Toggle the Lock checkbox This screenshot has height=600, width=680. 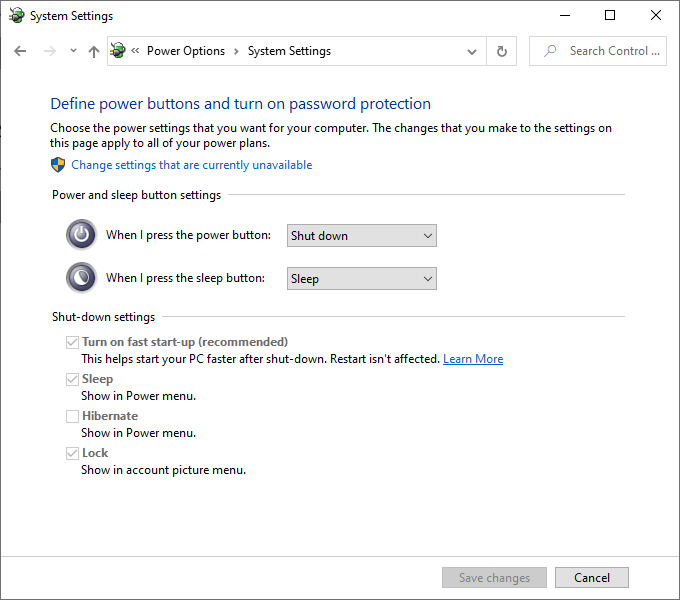(72, 453)
